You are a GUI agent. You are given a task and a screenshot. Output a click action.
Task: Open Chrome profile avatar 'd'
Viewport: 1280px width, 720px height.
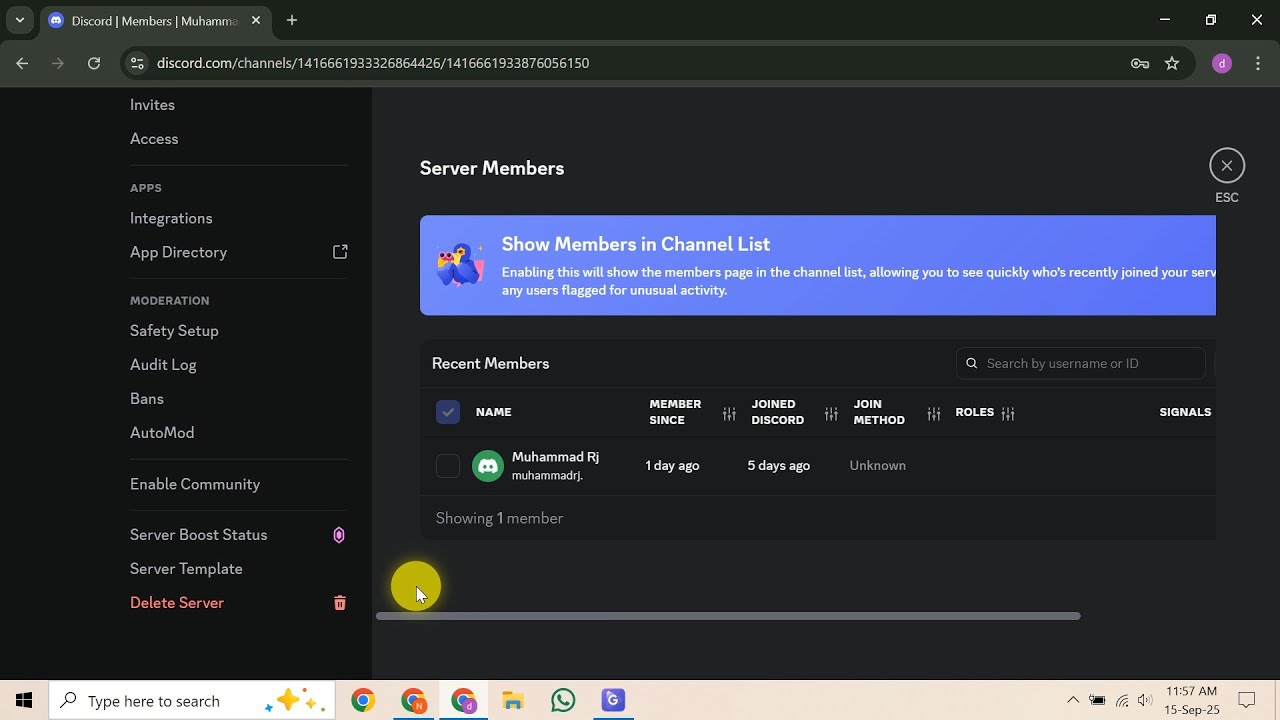click(x=1221, y=63)
